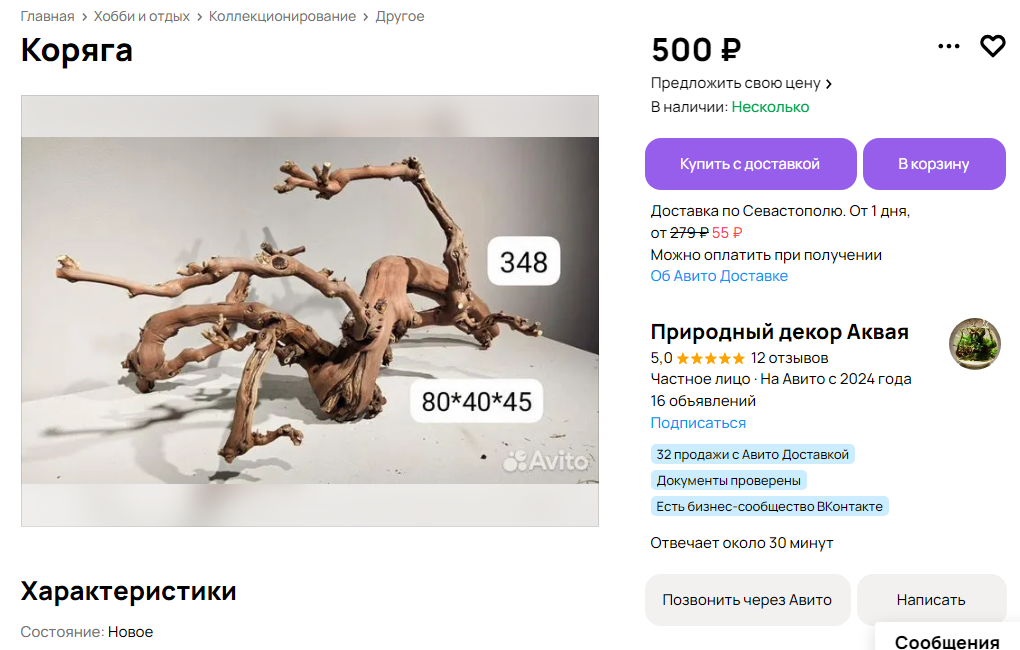Open Коллекционирование breadcrumb category
Viewport: 1020px width, 650px height.
(282, 16)
